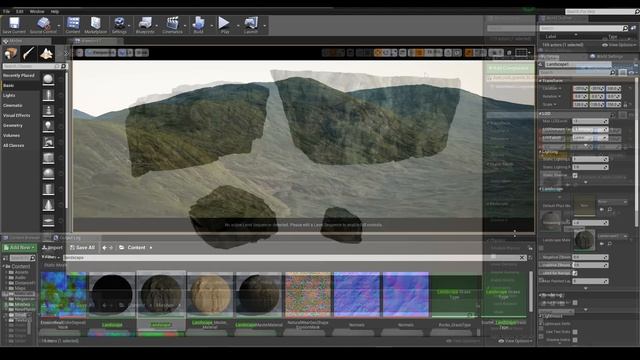Select the Volumes category
The height and width of the screenshot is (360, 640).
click(x=11, y=136)
